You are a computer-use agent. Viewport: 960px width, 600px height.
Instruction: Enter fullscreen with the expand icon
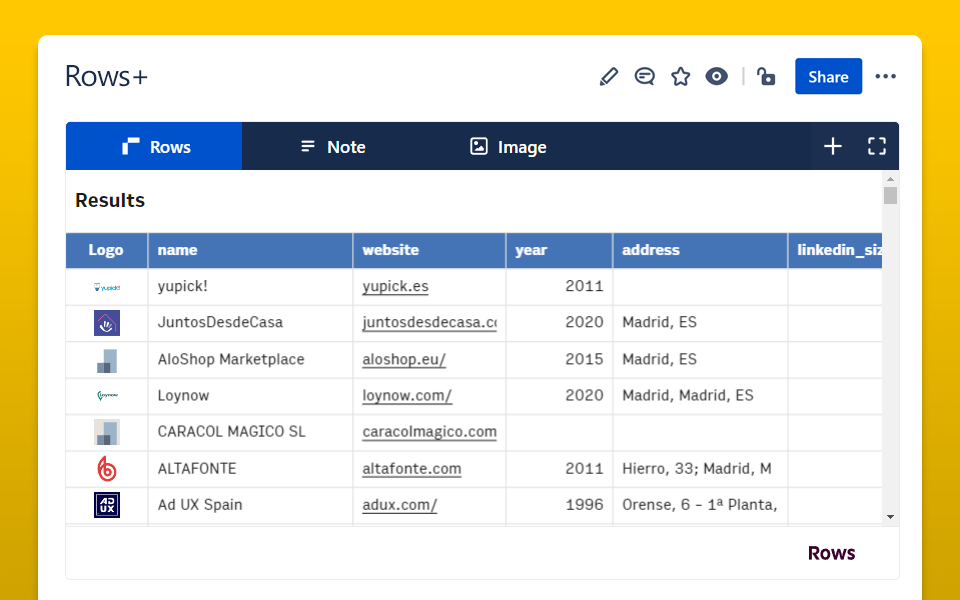pyautogui.click(x=877, y=146)
